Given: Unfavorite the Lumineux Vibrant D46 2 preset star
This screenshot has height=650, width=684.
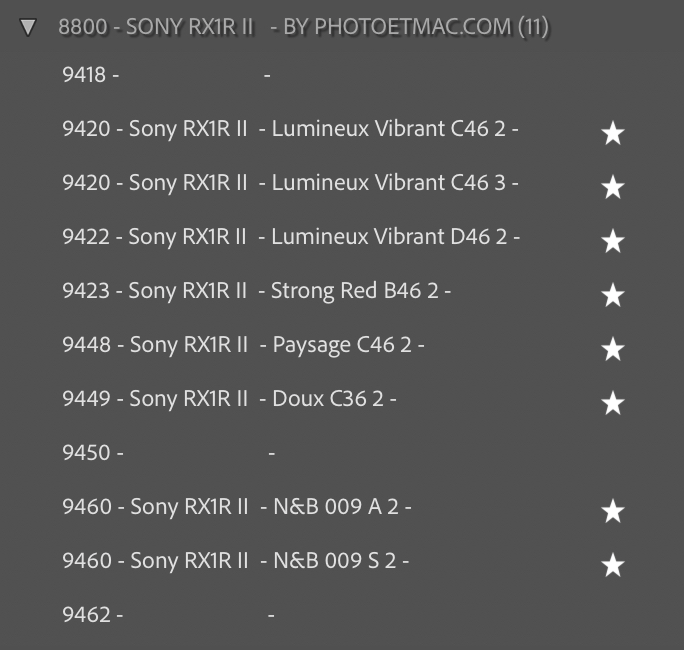Looking at the screenshot, I should tap(612, 240).
